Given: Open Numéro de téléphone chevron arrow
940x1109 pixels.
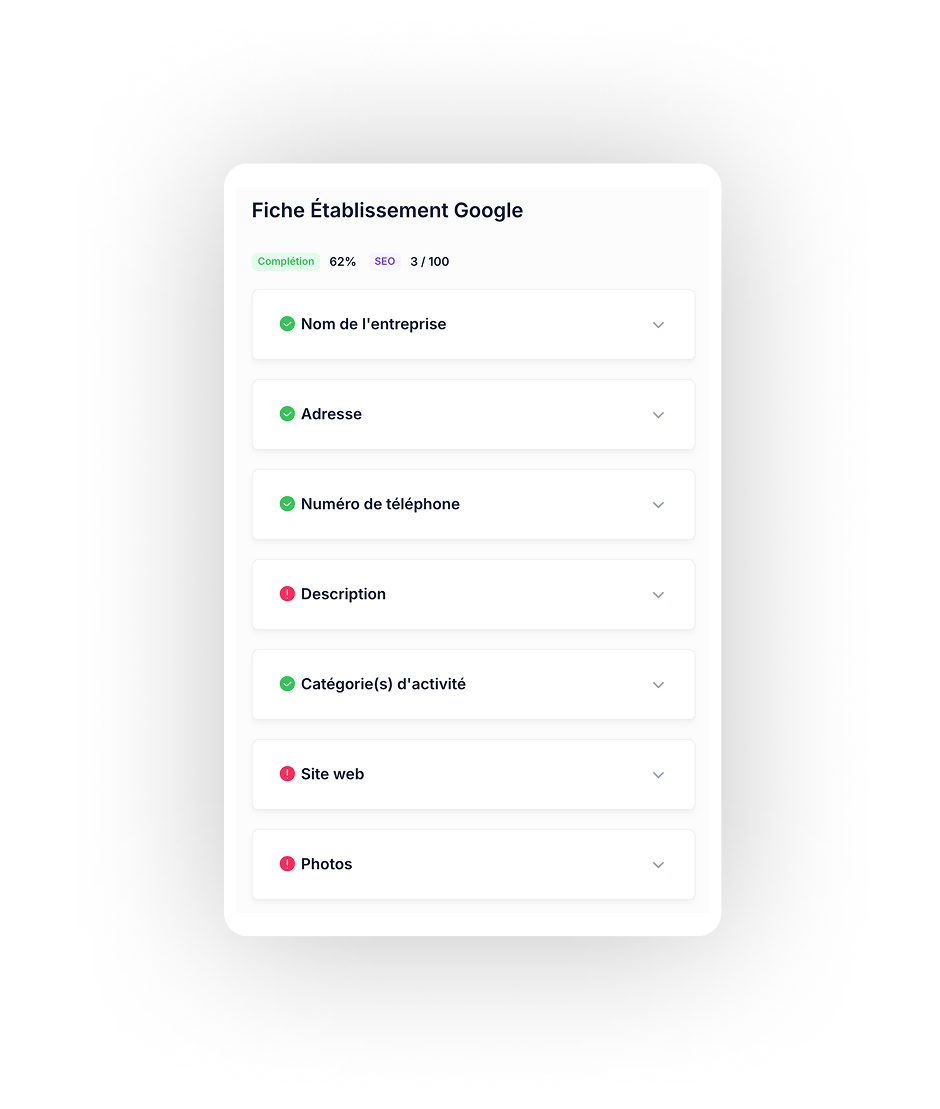Looking at the screenshot, I should click(x=658, y=505).
